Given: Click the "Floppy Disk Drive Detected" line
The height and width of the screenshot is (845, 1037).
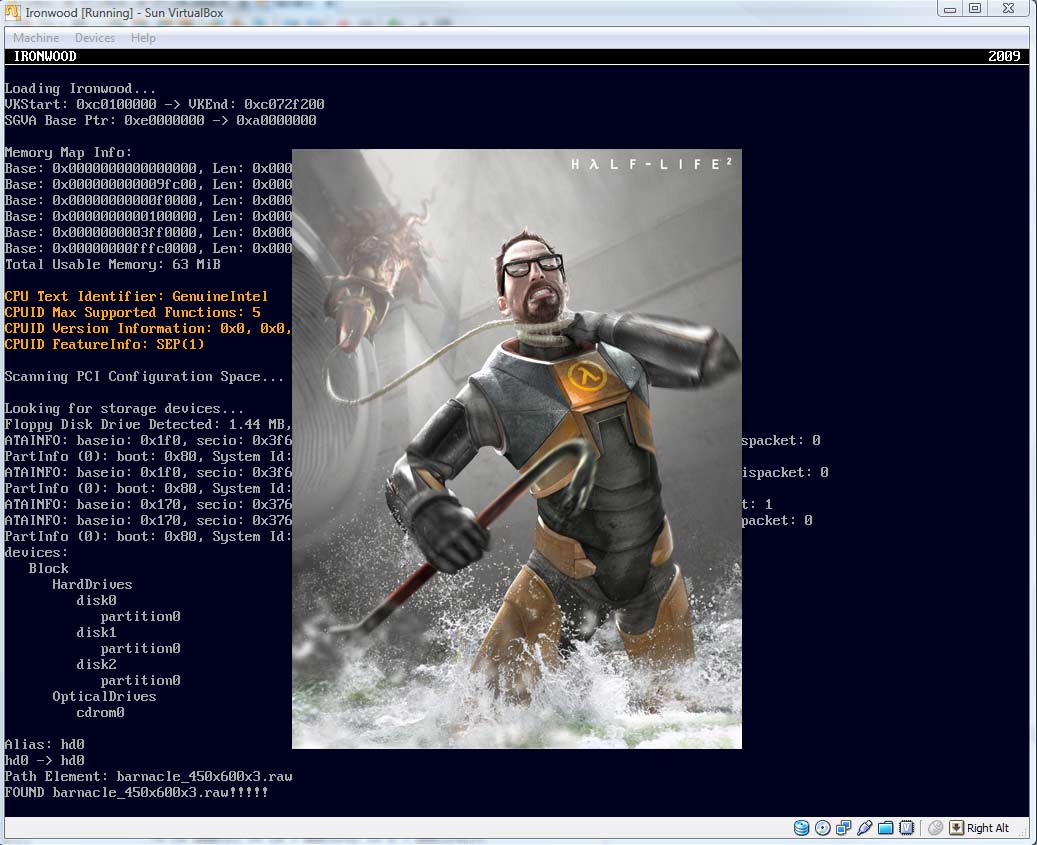Looking at the screenshot, I should 148,424.
